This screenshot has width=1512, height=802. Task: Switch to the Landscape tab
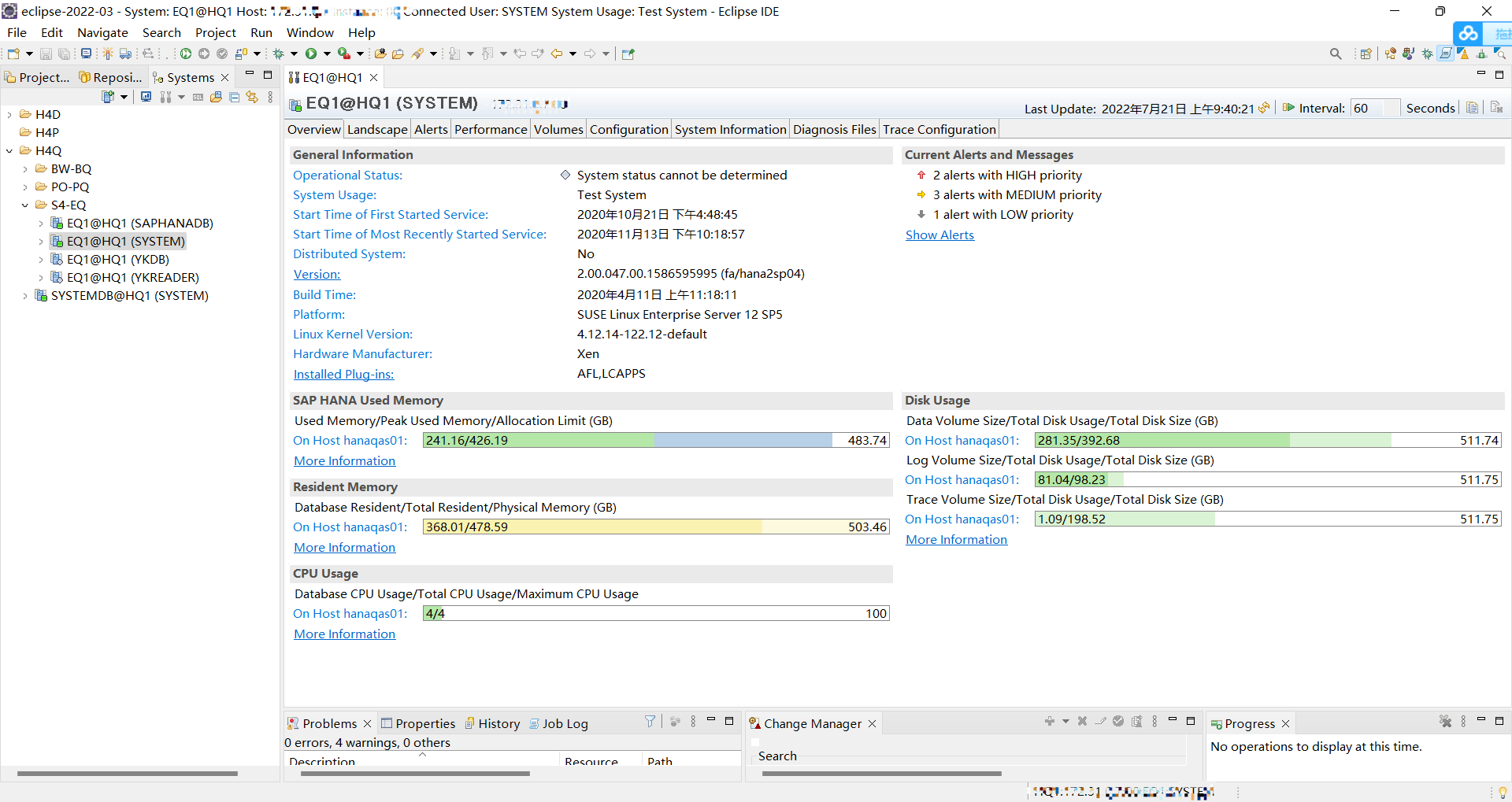(377, 130)
